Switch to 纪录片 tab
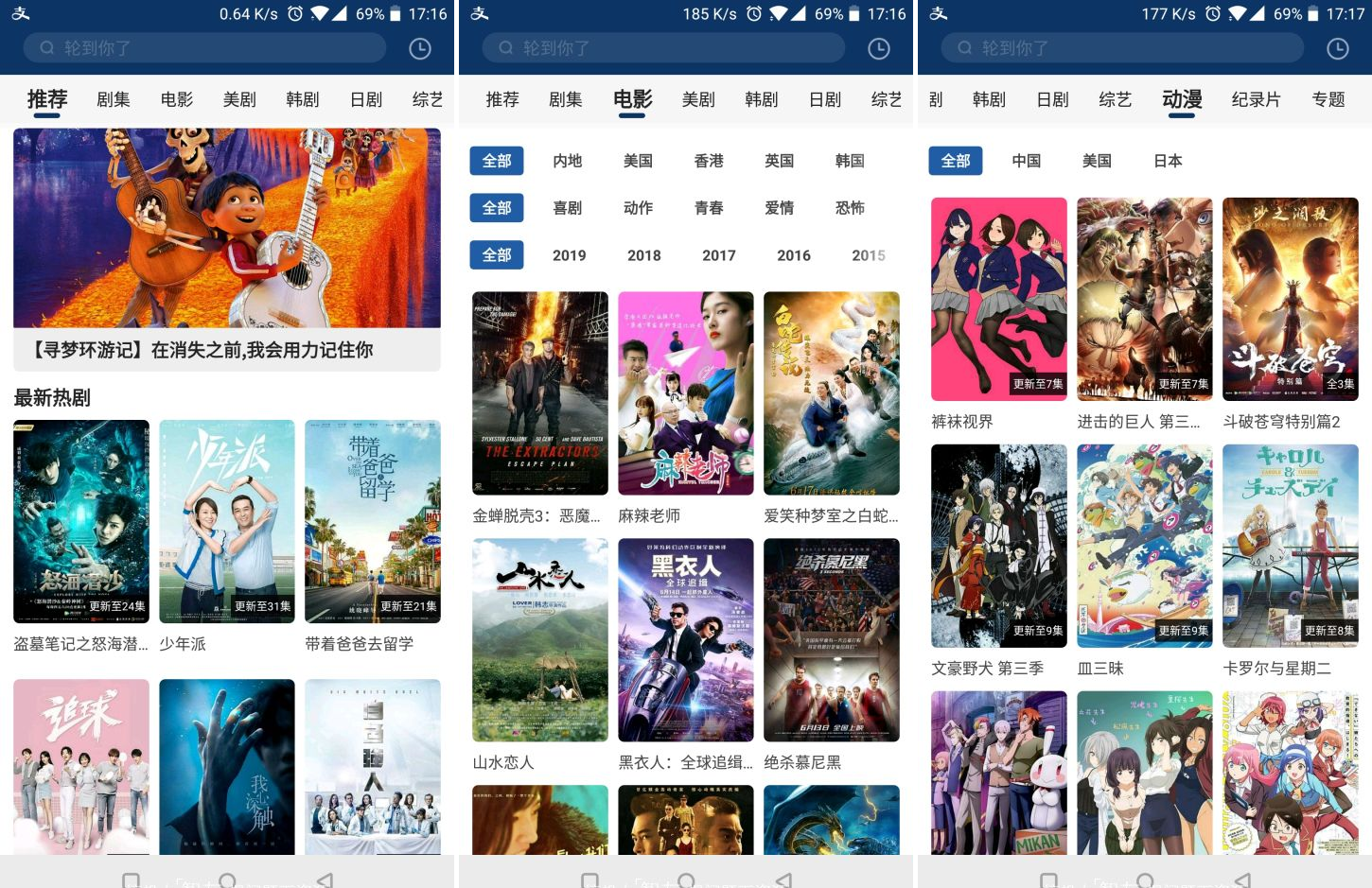The width and height of the screenshot is (1372, 888). 1257,99
